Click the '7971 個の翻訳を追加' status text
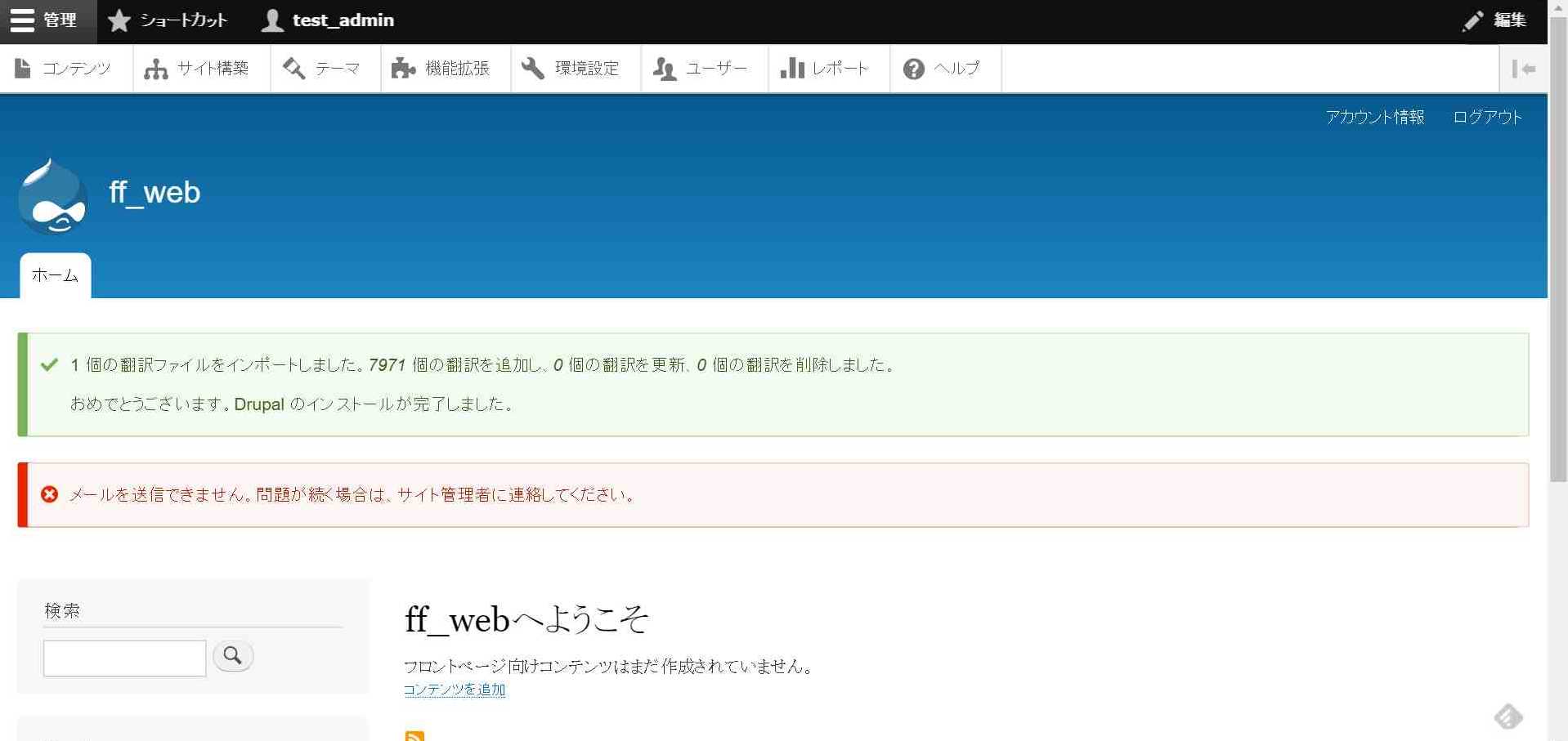This screenshot has height=741, width=1568. coord(453,365)
